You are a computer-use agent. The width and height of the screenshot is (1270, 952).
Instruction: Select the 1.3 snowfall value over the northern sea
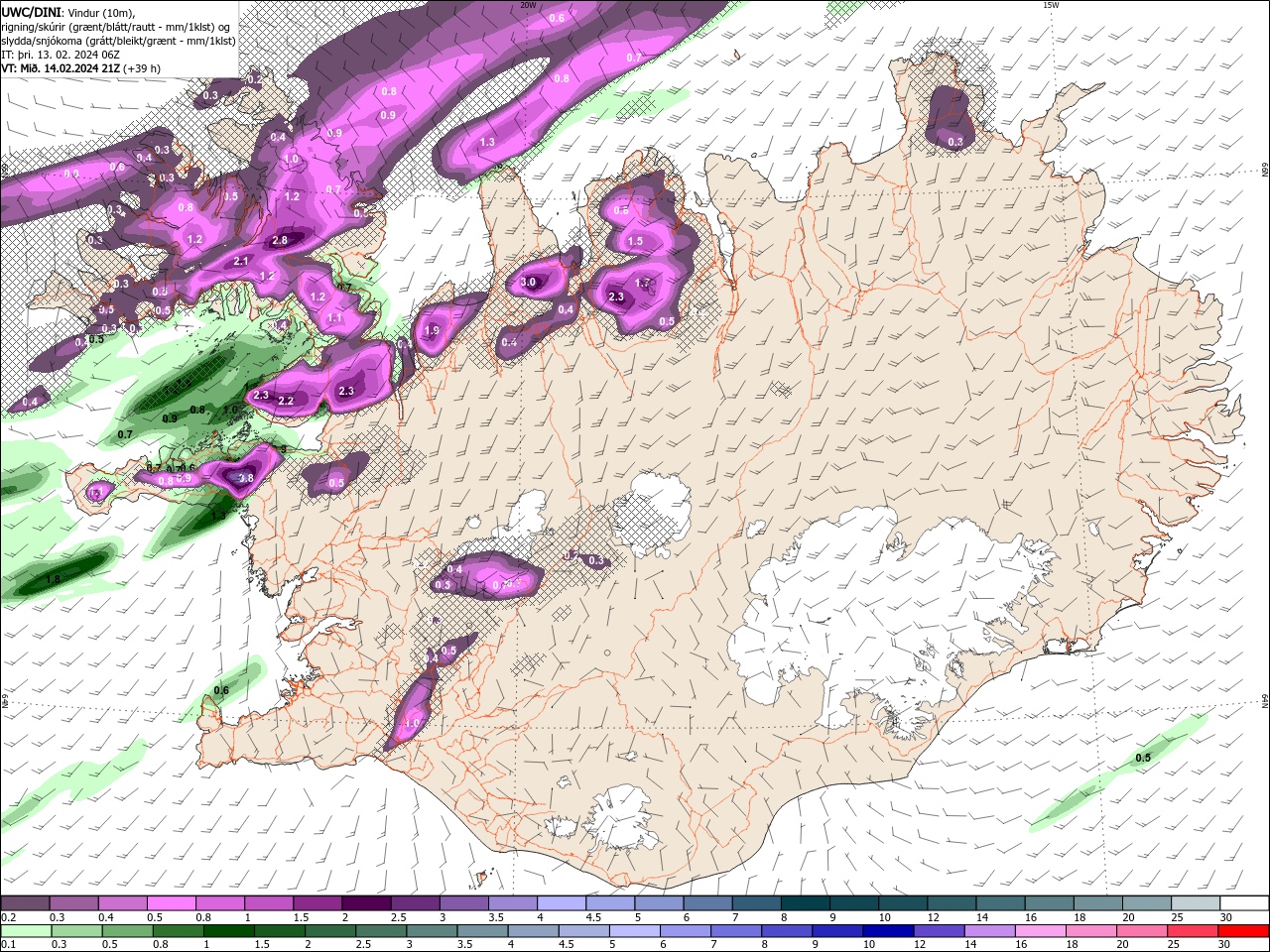487,143
